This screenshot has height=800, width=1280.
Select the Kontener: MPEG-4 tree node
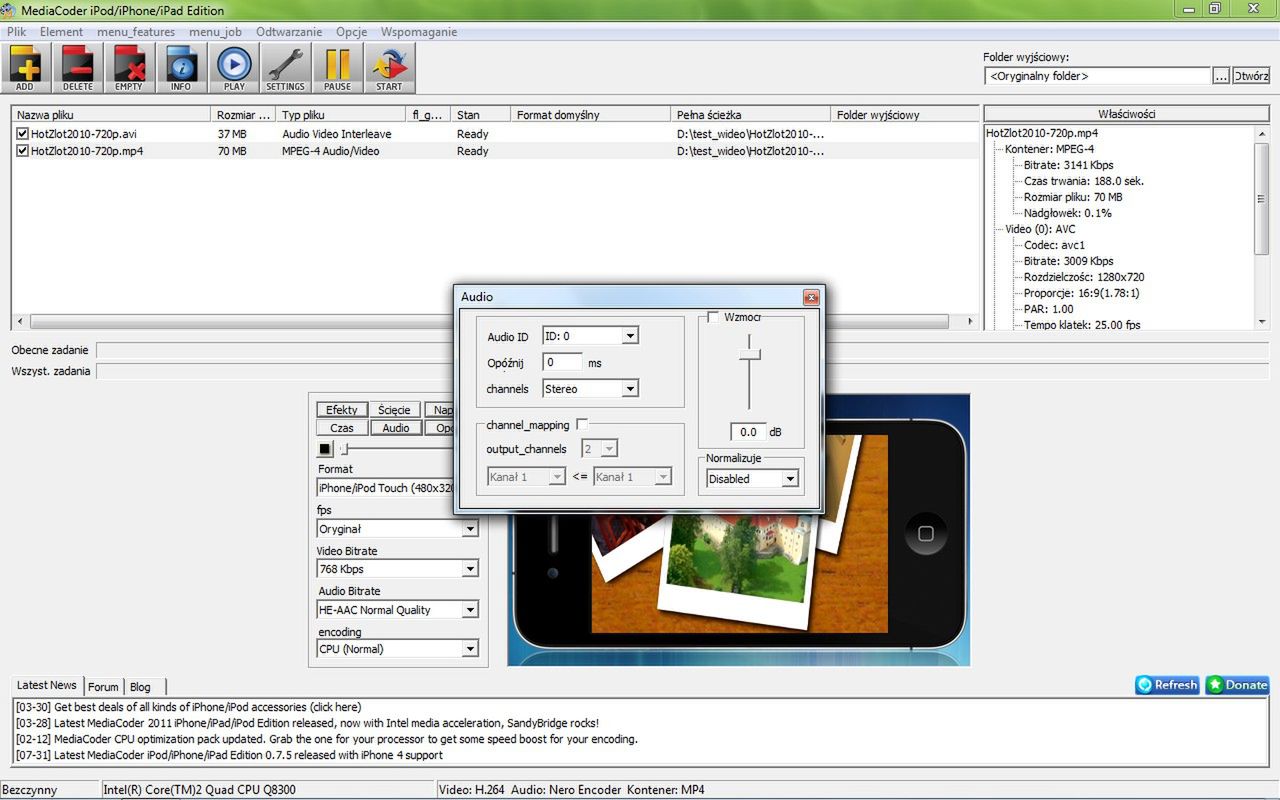pyautogui.click(x=1049, y=149)
